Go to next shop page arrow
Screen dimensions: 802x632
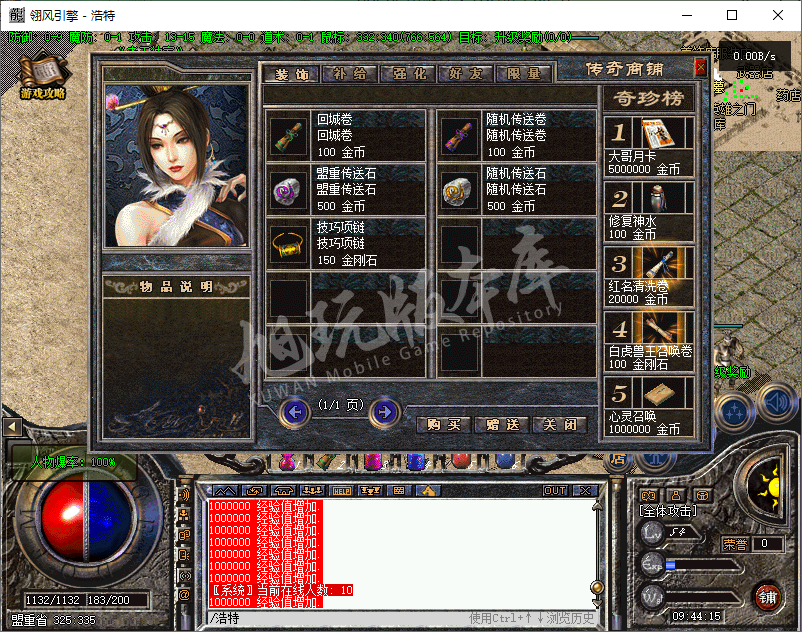tap(385, 412)
